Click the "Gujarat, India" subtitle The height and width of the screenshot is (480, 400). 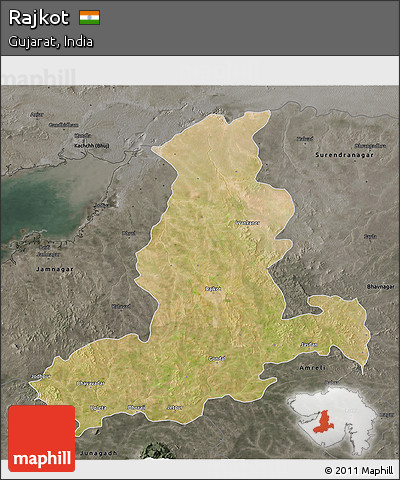(51, 42)
